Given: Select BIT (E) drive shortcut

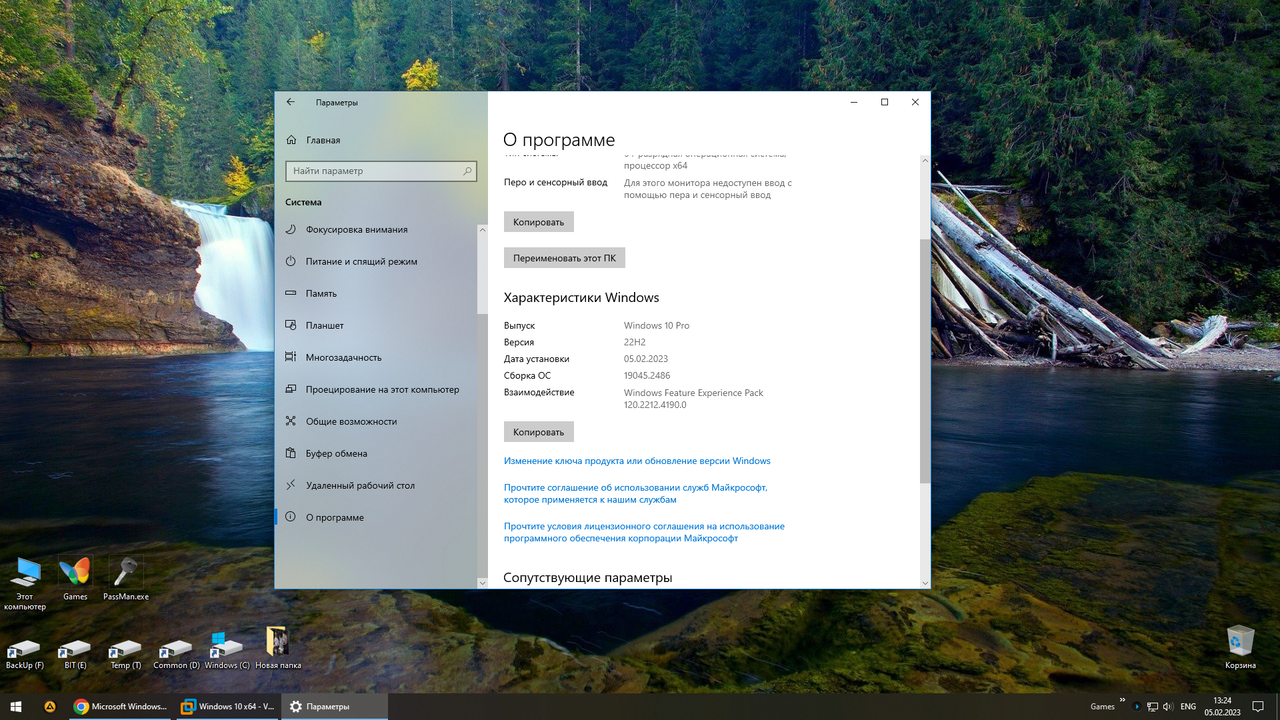Looking at the screenshot, I should (75, 655).
